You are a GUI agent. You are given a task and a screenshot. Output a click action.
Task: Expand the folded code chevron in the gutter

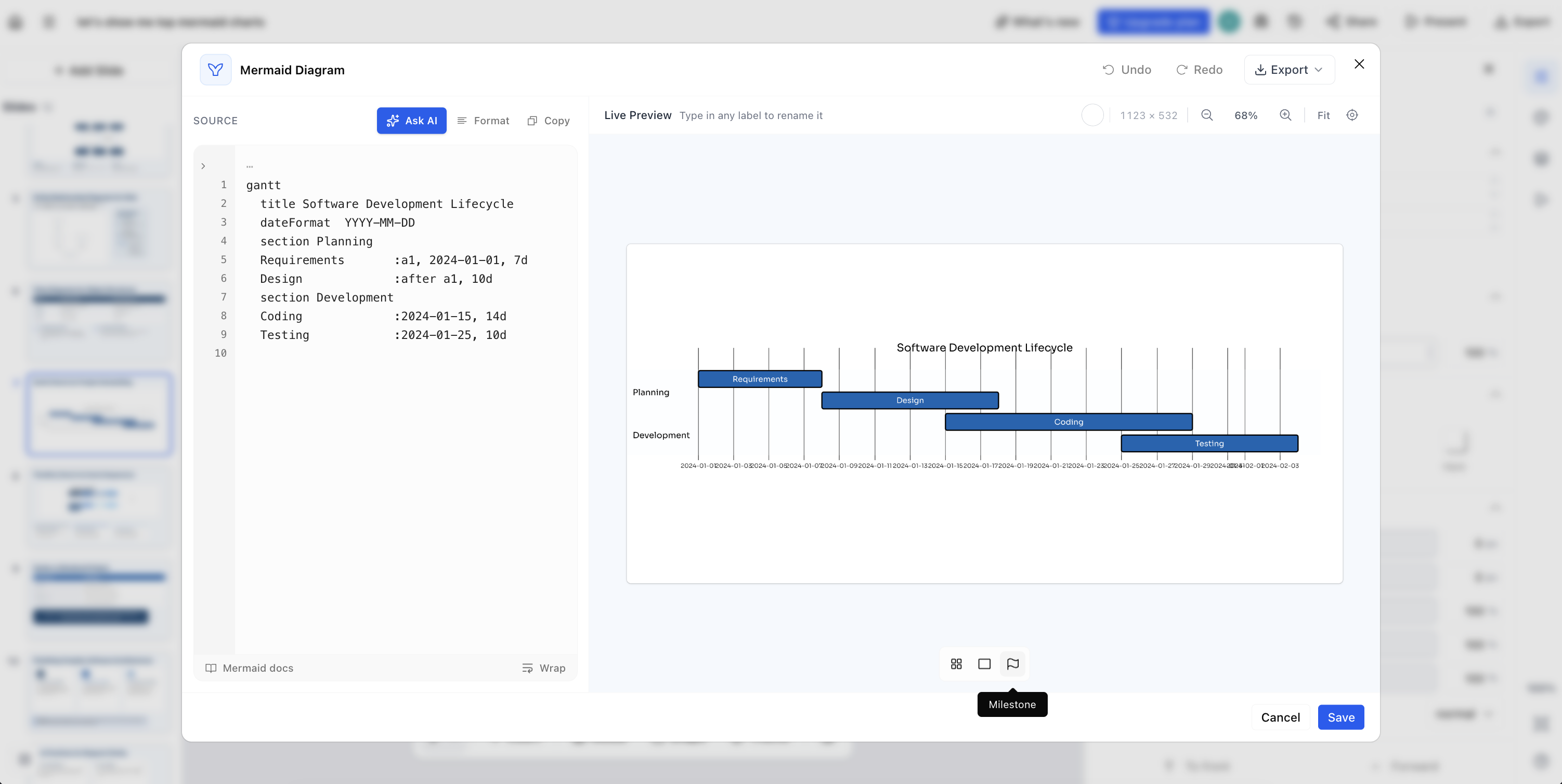click(x=203, y=165)
